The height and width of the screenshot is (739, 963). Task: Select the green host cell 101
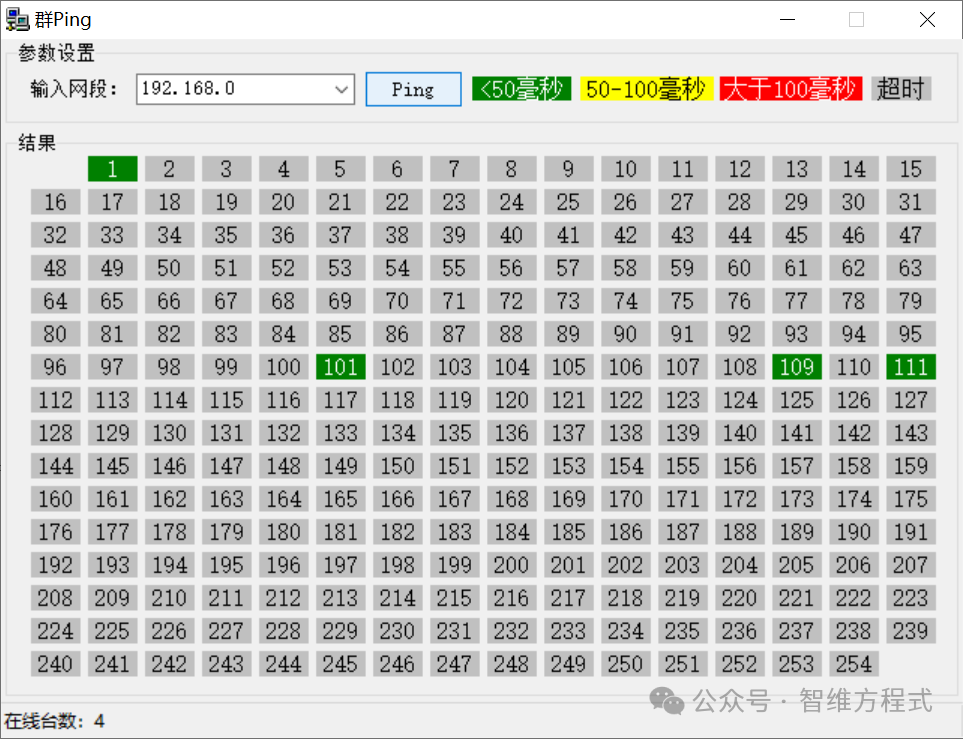[340, 367]
